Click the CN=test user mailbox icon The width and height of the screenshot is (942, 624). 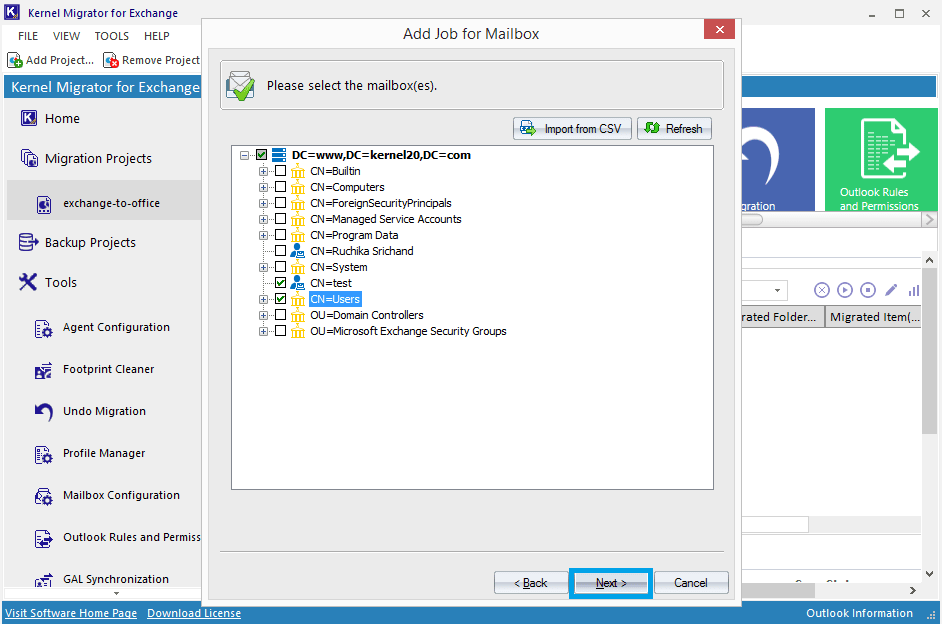point(297,283)
